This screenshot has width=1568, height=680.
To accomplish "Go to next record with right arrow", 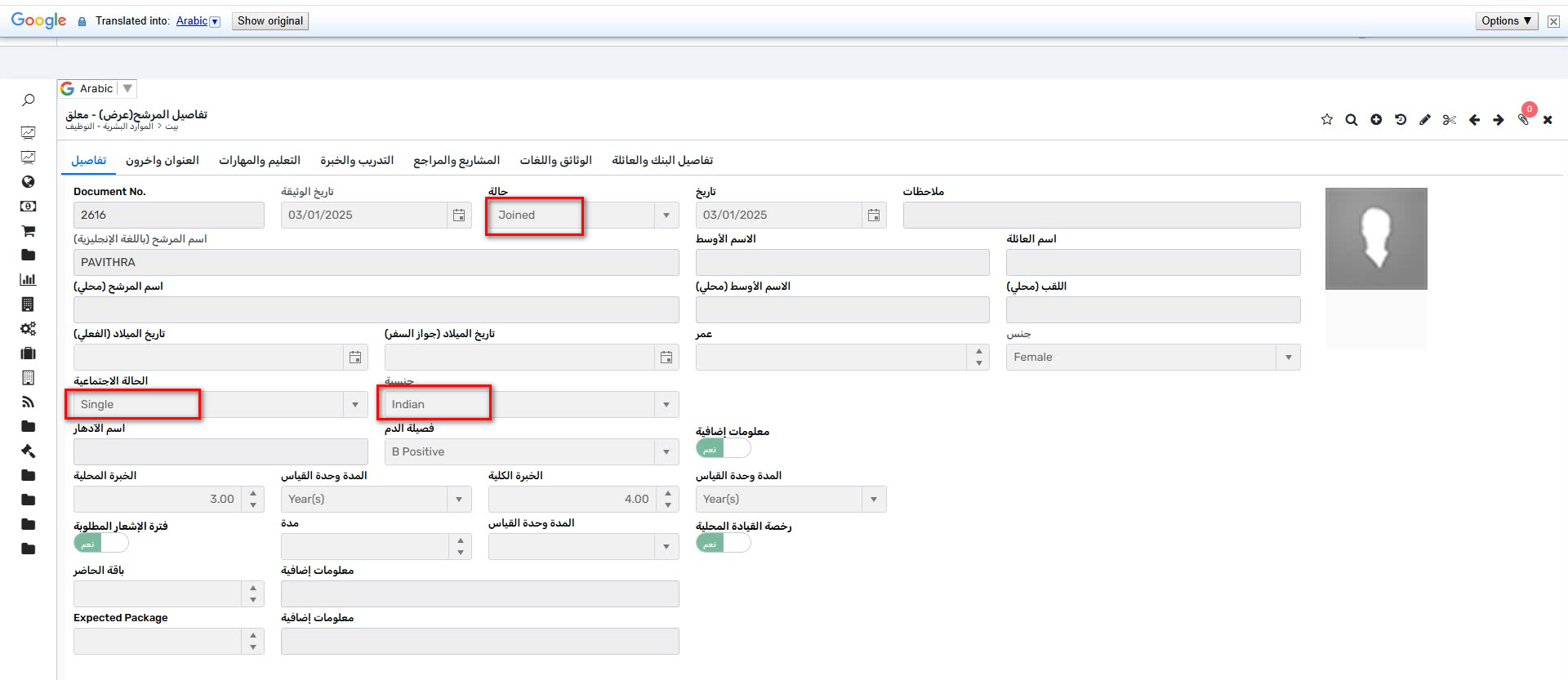I will 1499,120.
